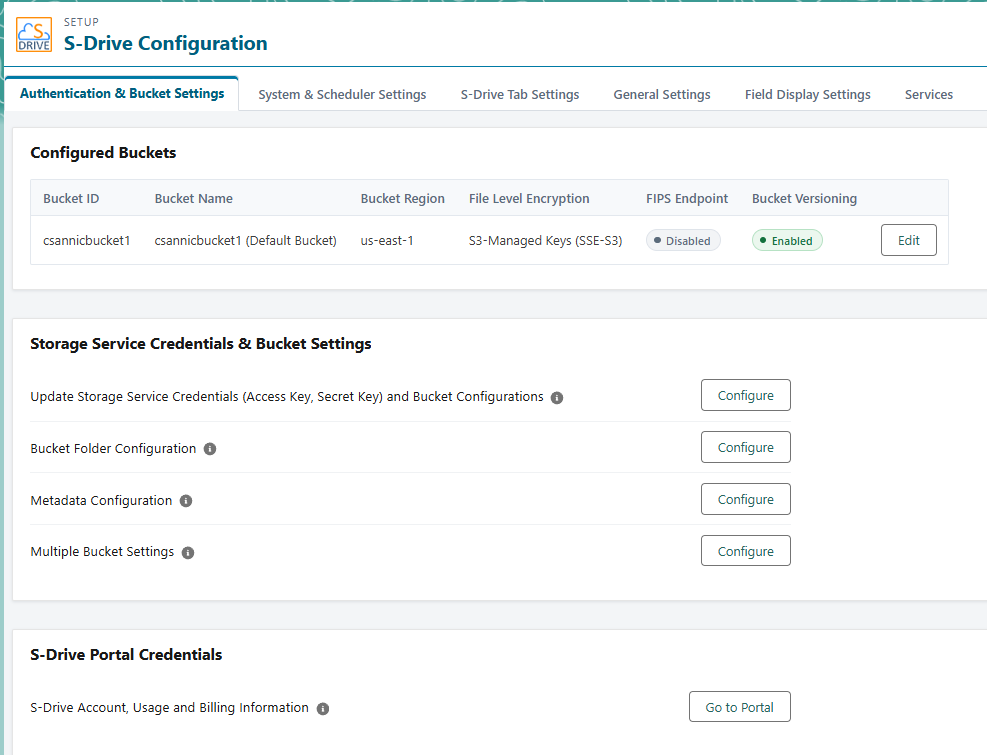This screenshot has width=987, height=755.
Task: Select the csannicbucket1 Bucket ID cell
Action: pyautogui.click(x=87, y=241)
